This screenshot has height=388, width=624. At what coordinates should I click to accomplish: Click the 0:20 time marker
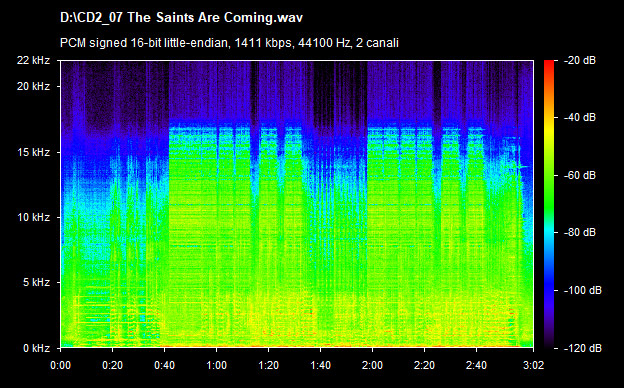tap(113, 365)
